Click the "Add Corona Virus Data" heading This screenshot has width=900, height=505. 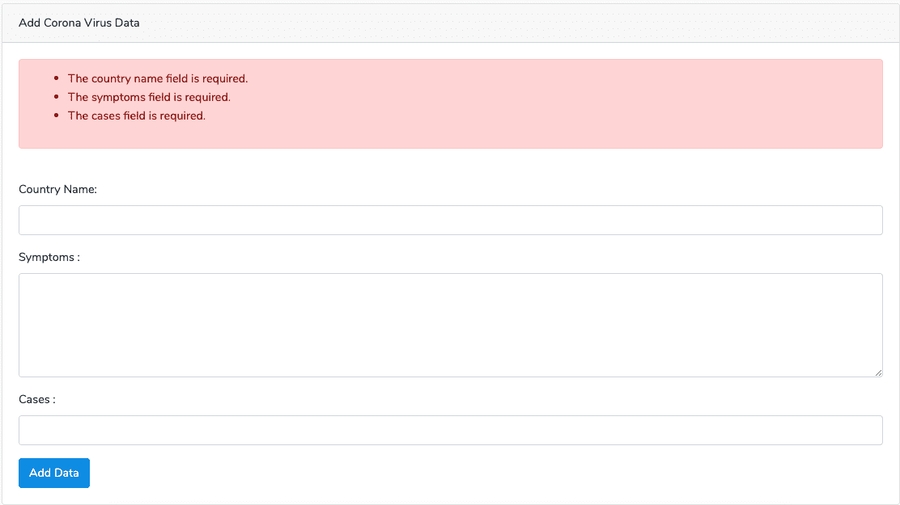tap(79, 22)
